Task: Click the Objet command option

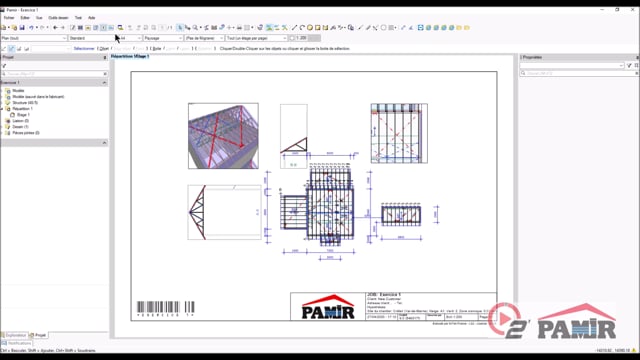Action: pyautogui.click(x=104, y=49)
